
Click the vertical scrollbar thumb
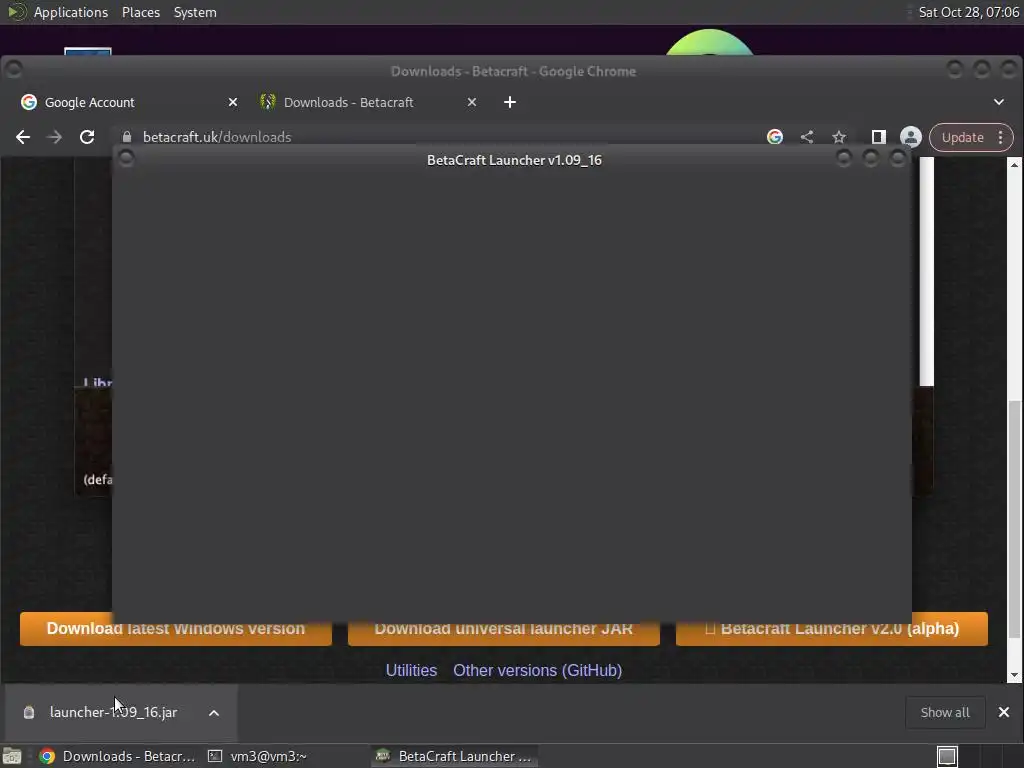click(x=1014, y=519)
